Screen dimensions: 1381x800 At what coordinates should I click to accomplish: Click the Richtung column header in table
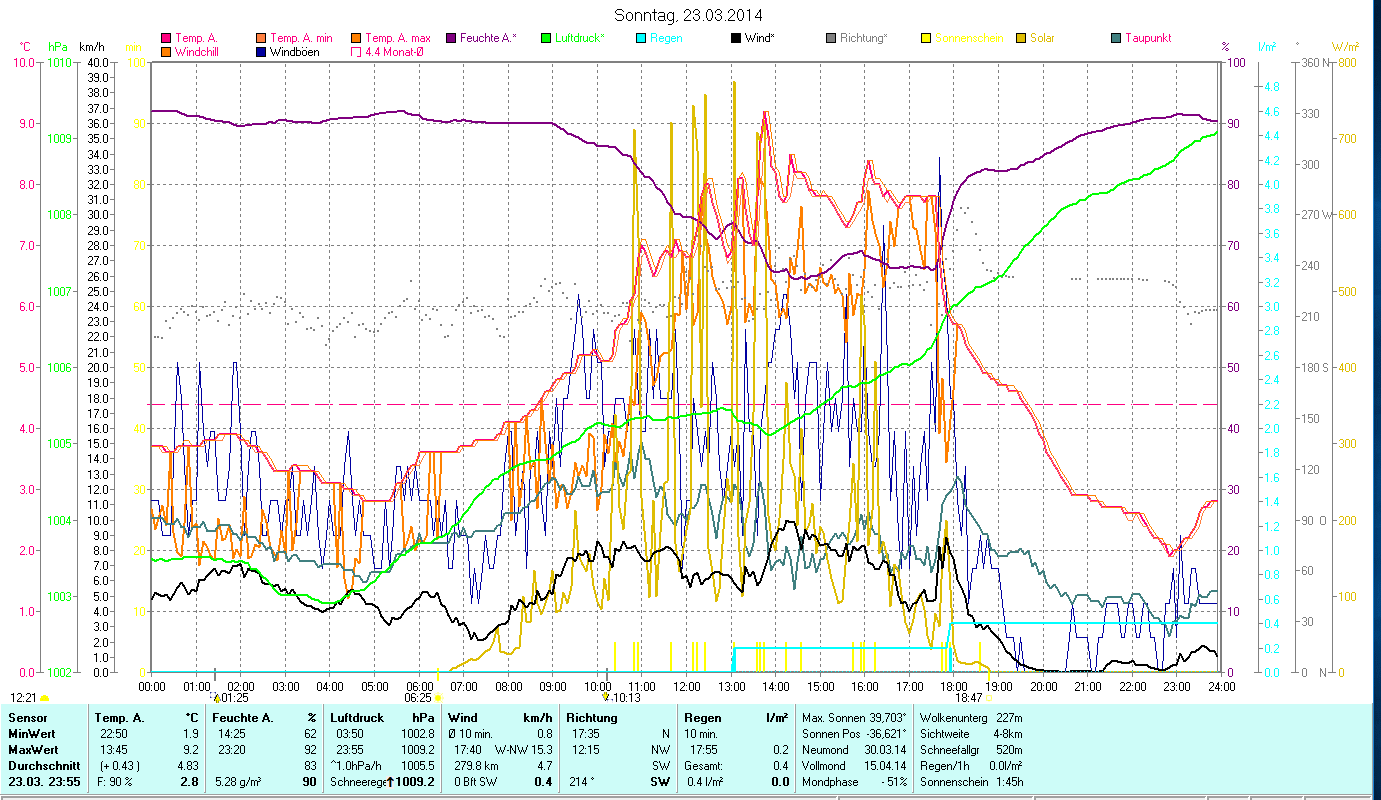[x=592, y=718]
